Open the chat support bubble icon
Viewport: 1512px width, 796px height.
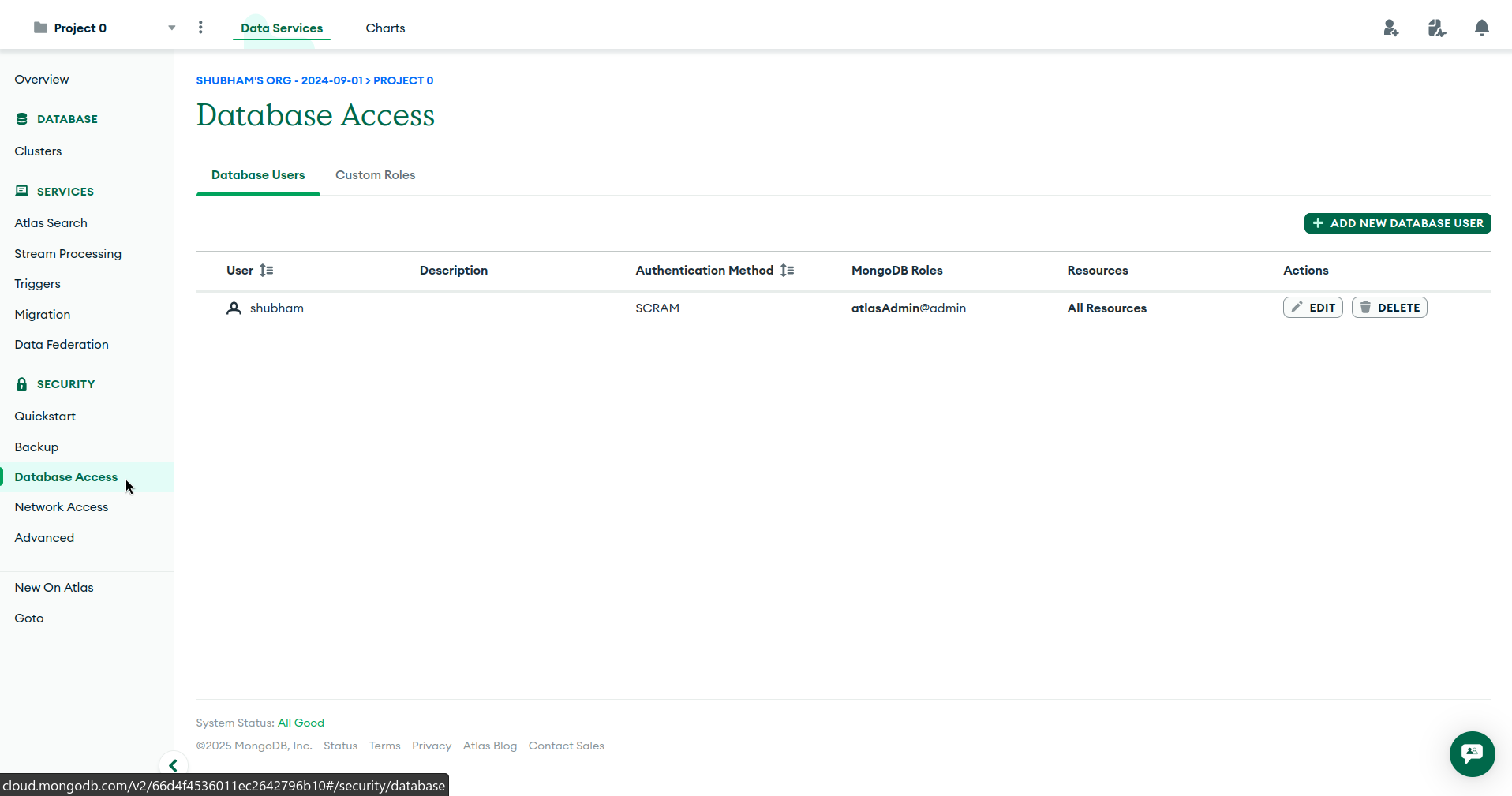point(1472,754)
